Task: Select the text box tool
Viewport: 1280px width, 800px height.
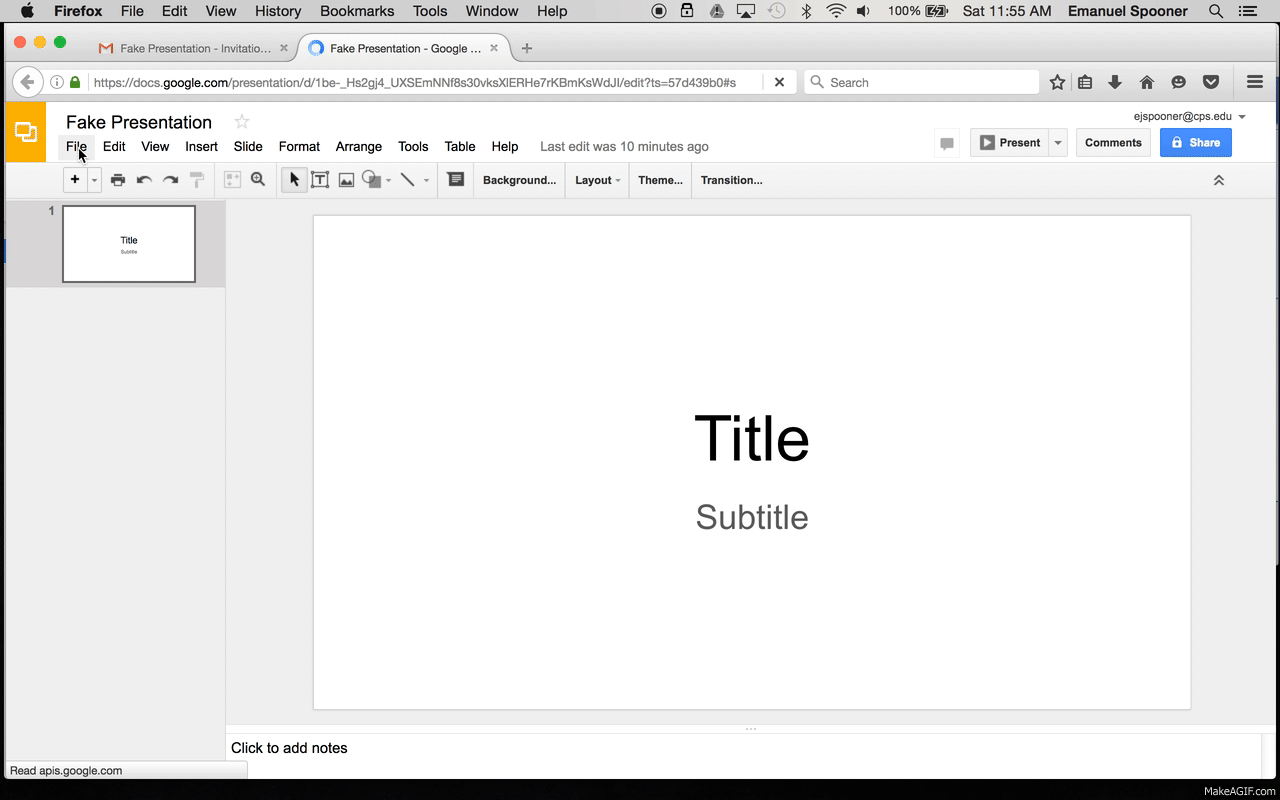Action: coord(320,180)
